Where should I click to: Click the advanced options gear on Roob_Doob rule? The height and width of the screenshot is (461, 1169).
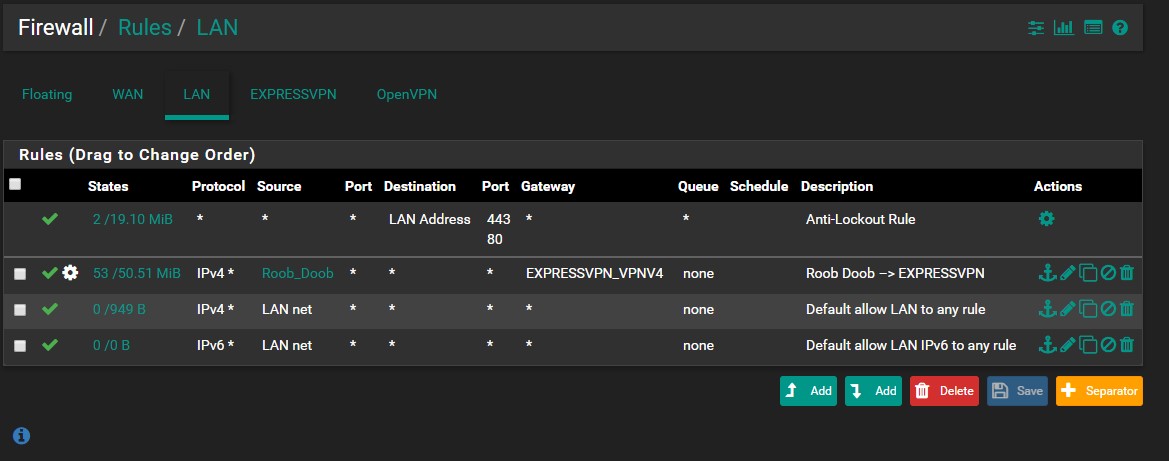pos(70,273)
